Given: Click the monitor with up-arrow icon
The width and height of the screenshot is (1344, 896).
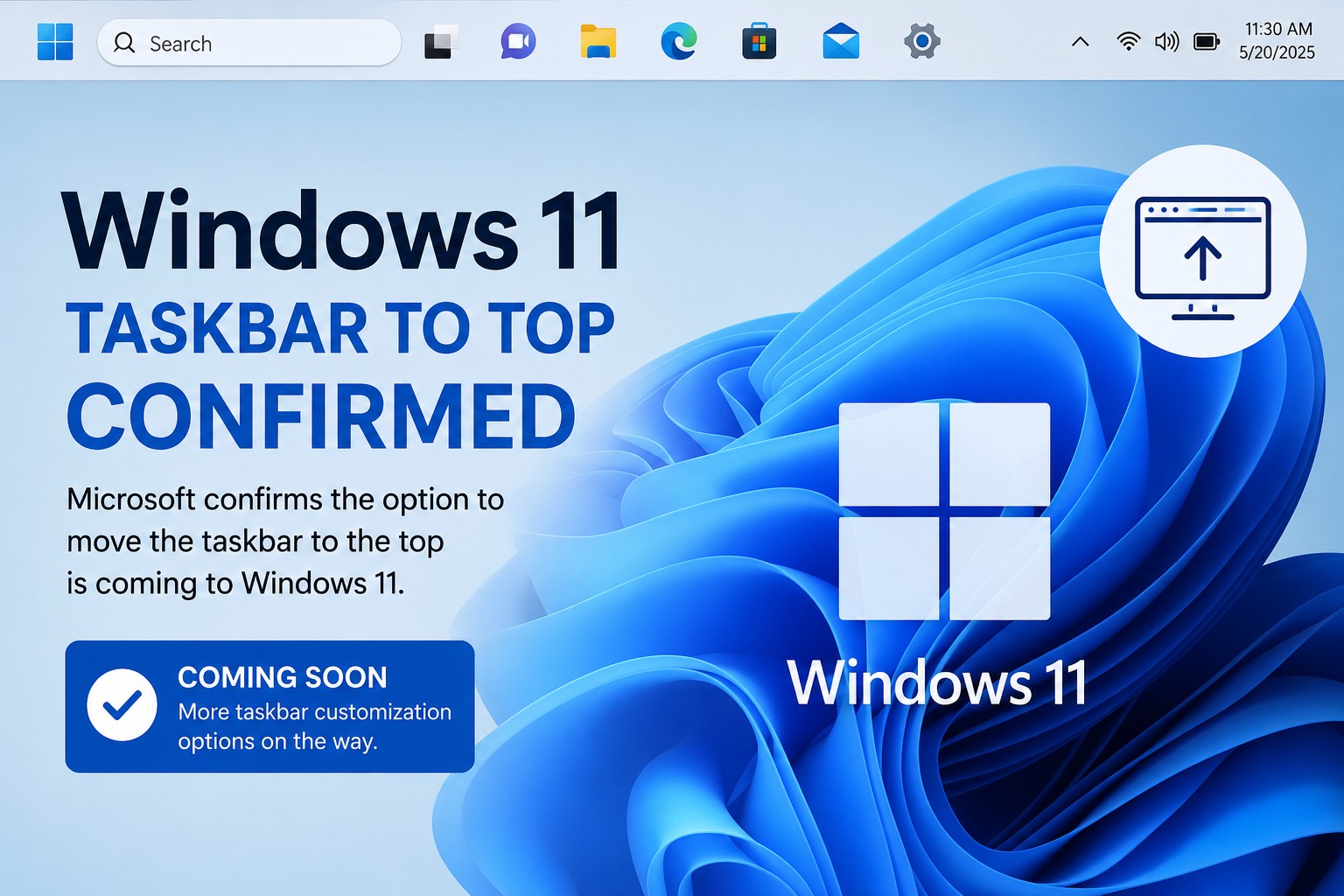Looking at the screenshot, I should [x=1203, y=258].
